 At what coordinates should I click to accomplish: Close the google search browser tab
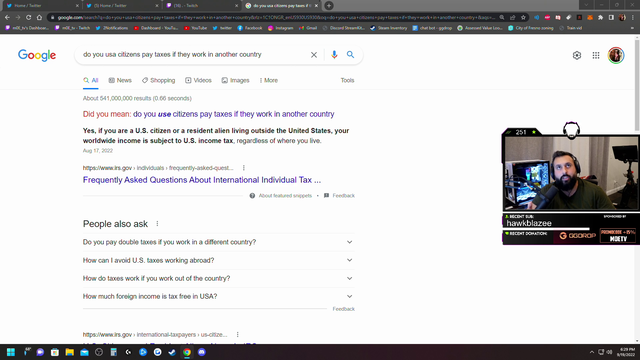click(316, 6)
